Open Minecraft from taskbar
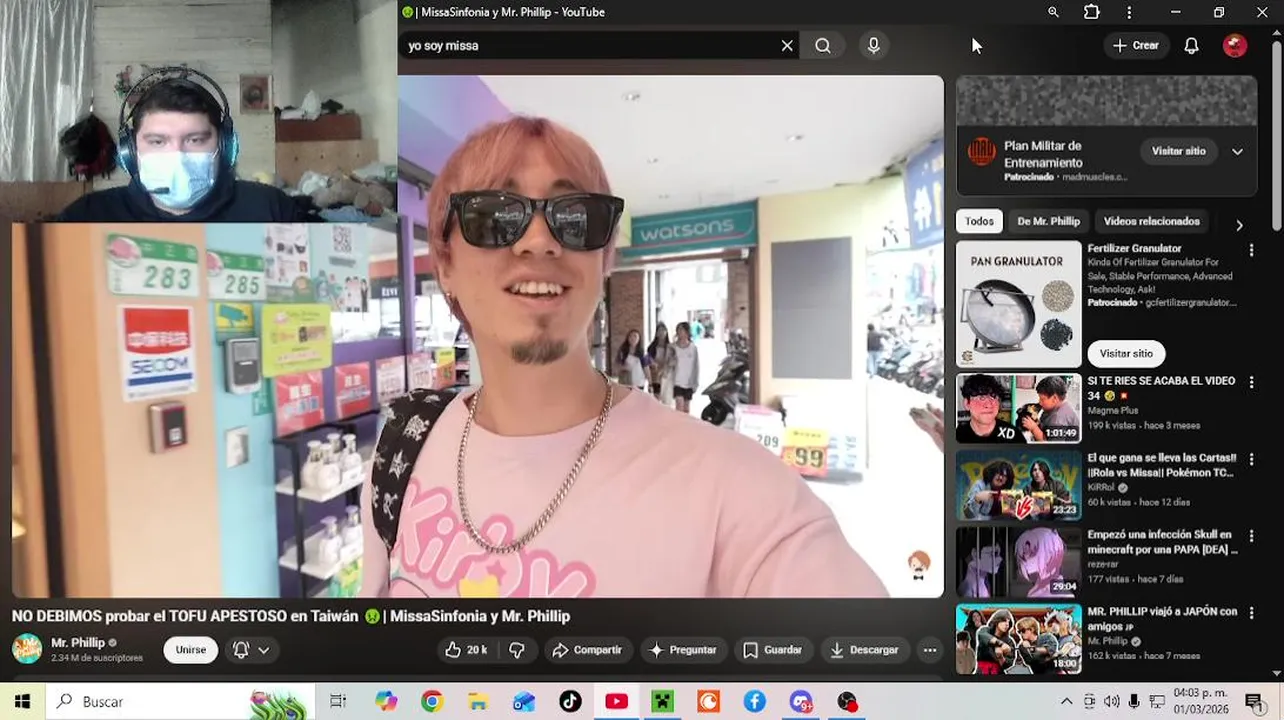 coord(662,702)
